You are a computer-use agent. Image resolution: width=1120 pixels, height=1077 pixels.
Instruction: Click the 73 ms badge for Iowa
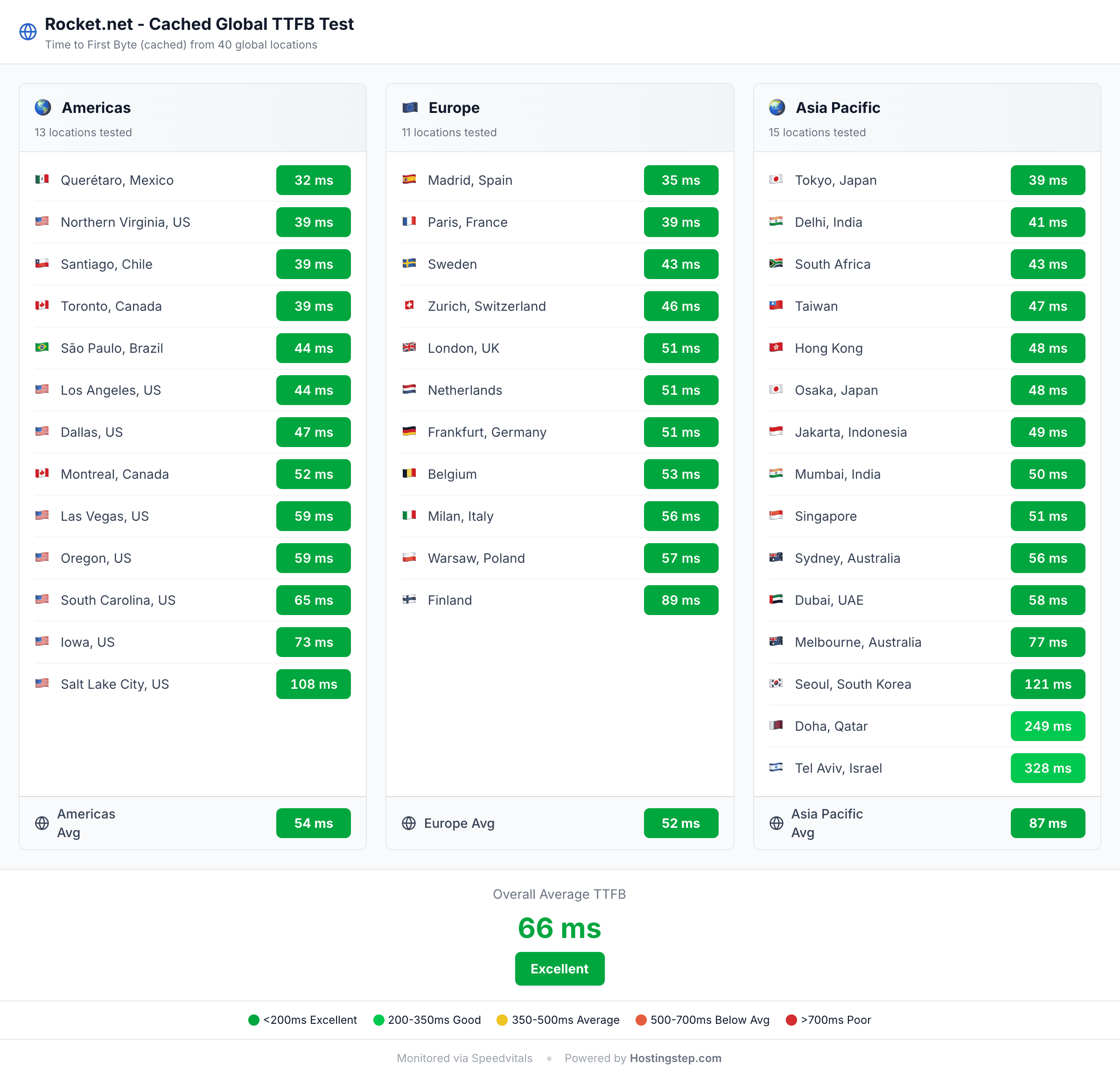point(314,642)
